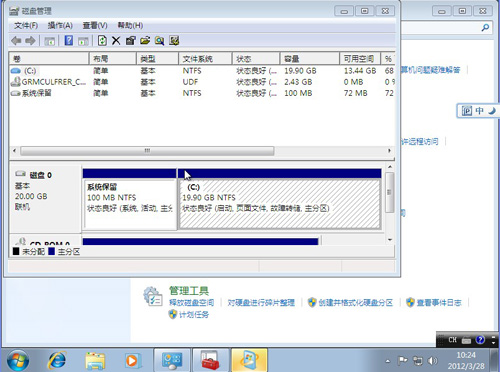Image resolution: width=500 pixels, height=372 pixels.
Task: Open the volume speaker tray icon
Action: tap(433, 361)
